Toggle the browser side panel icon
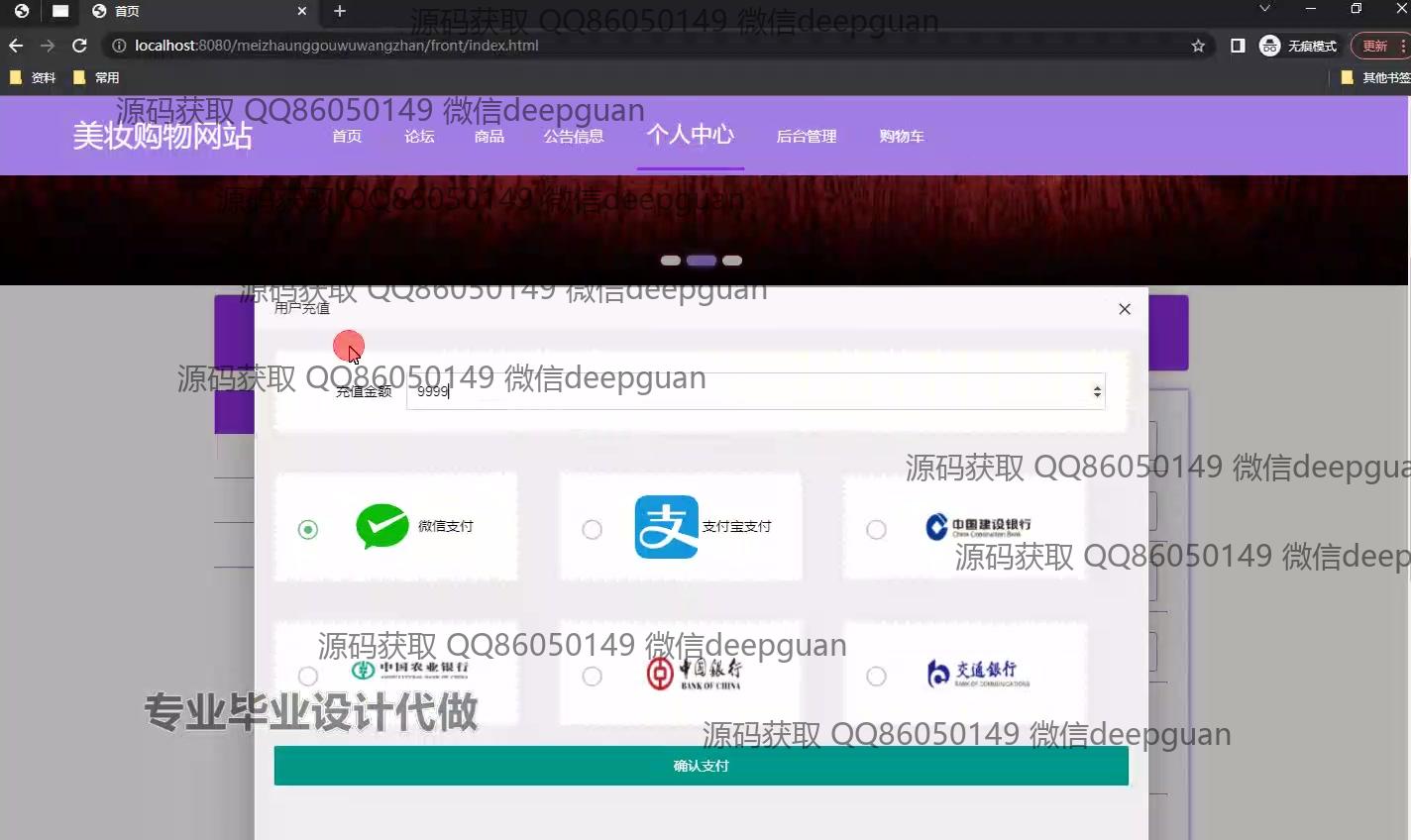1411x840 pixels. coord(1238,46)
